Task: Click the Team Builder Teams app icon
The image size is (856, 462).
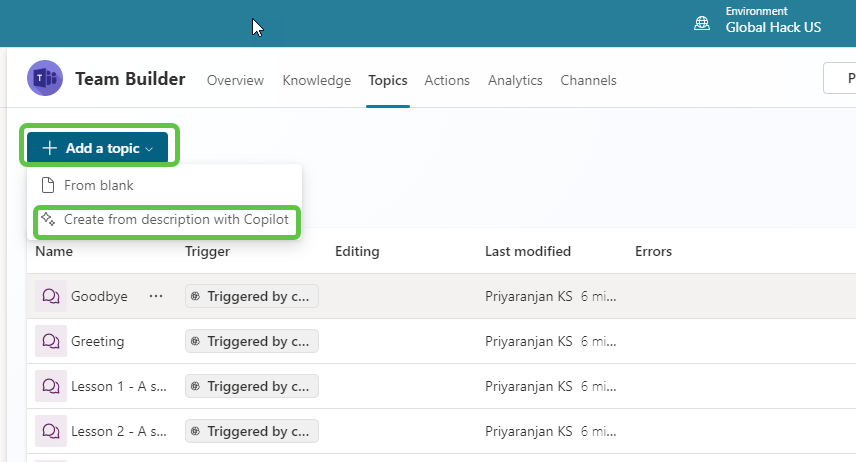Action: tap(45, 78)
